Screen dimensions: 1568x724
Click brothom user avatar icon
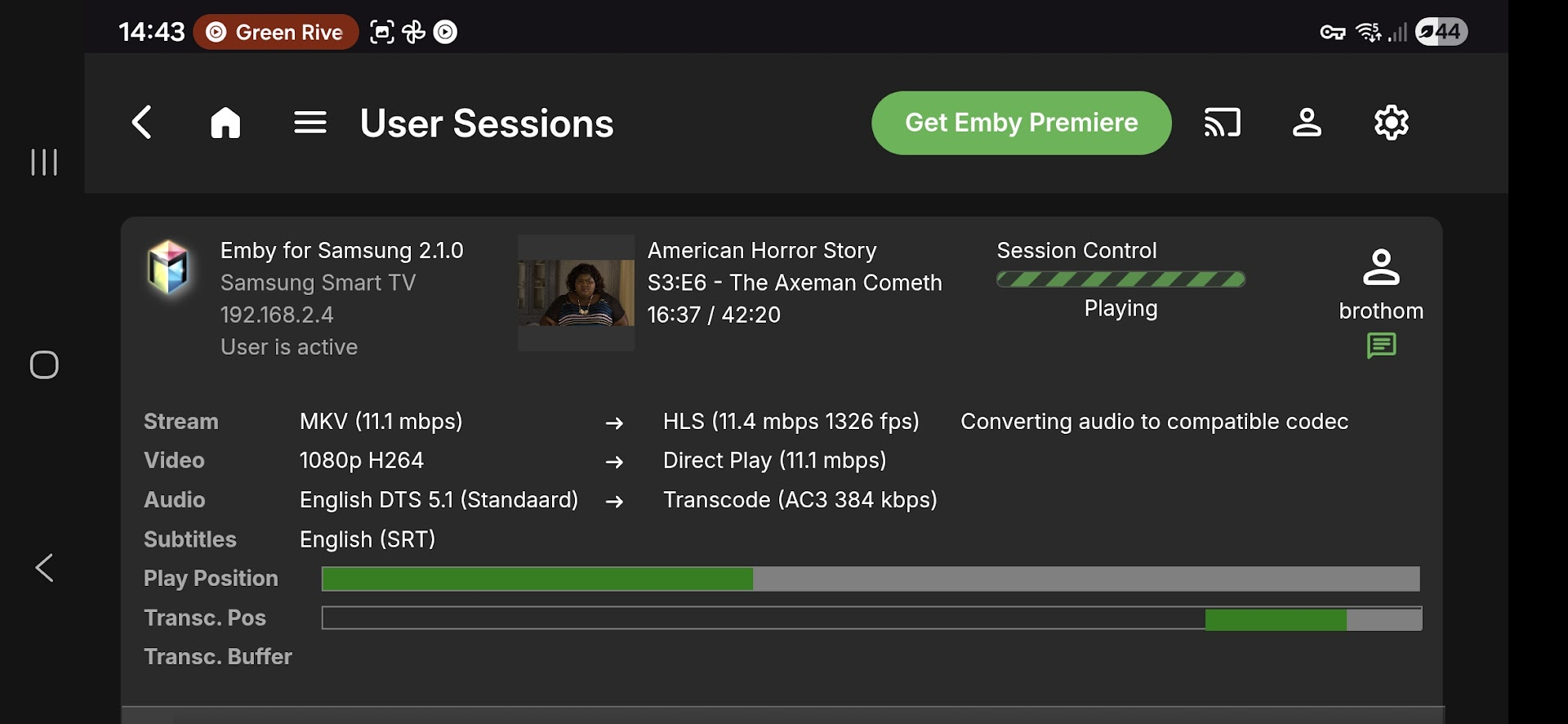[1381, 267]
